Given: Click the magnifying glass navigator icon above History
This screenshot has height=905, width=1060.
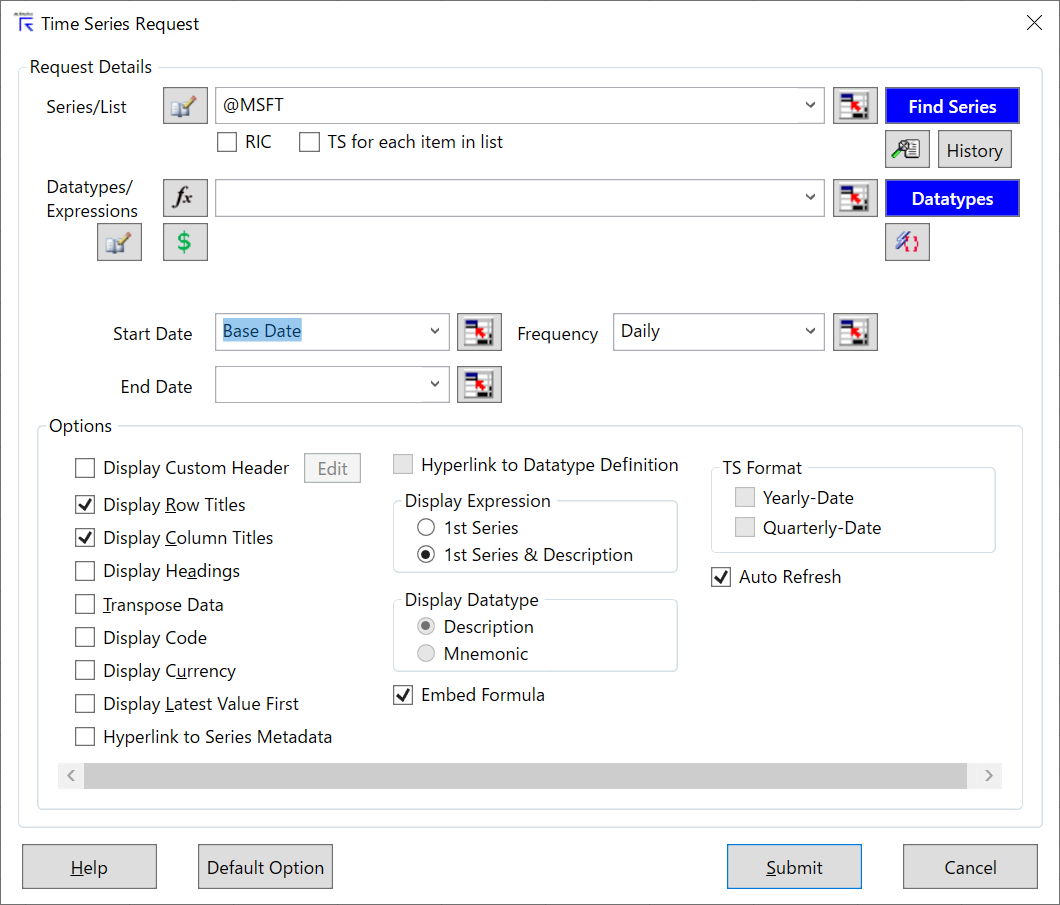Looking at the screenshot, I should pyautogui.click(x=907, y=149).
